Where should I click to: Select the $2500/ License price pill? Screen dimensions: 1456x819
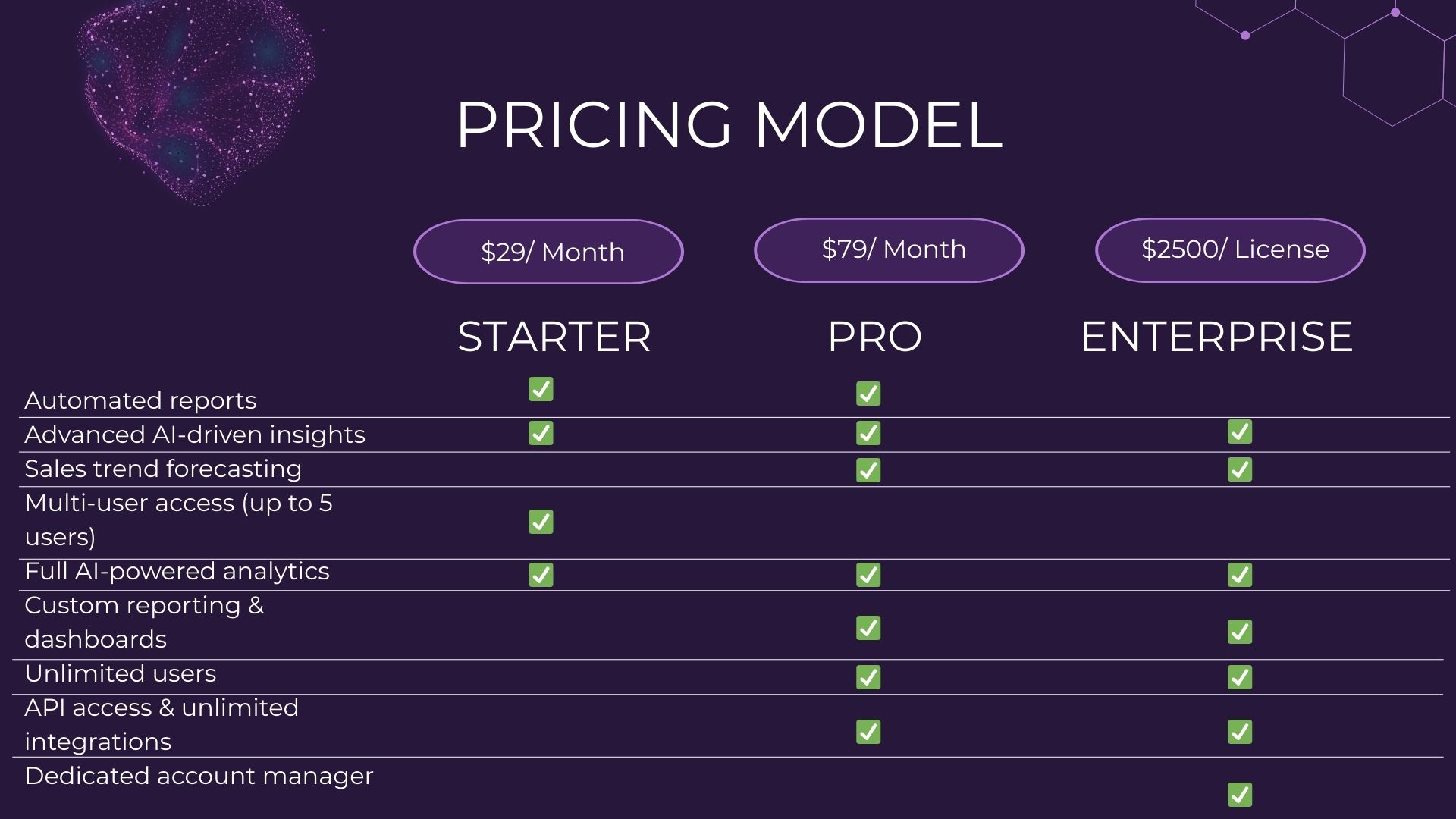[x=1230, y=250]
